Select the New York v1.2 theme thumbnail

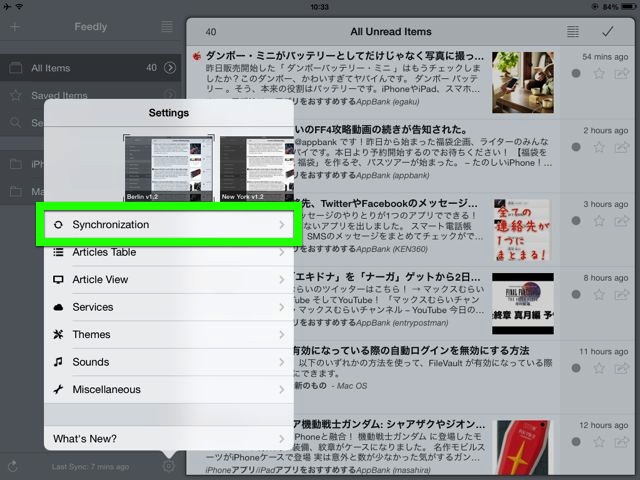pos(257,168)
